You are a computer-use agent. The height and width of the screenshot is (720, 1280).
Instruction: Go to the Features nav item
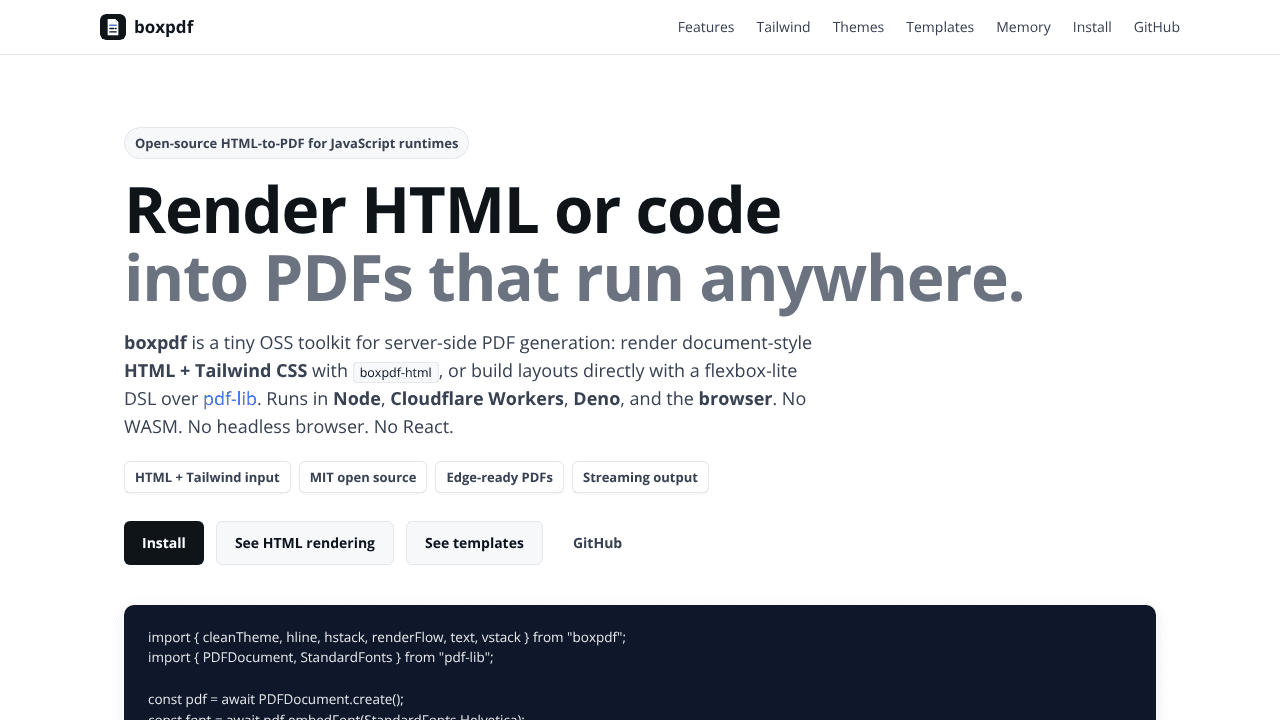coord(706,27)
